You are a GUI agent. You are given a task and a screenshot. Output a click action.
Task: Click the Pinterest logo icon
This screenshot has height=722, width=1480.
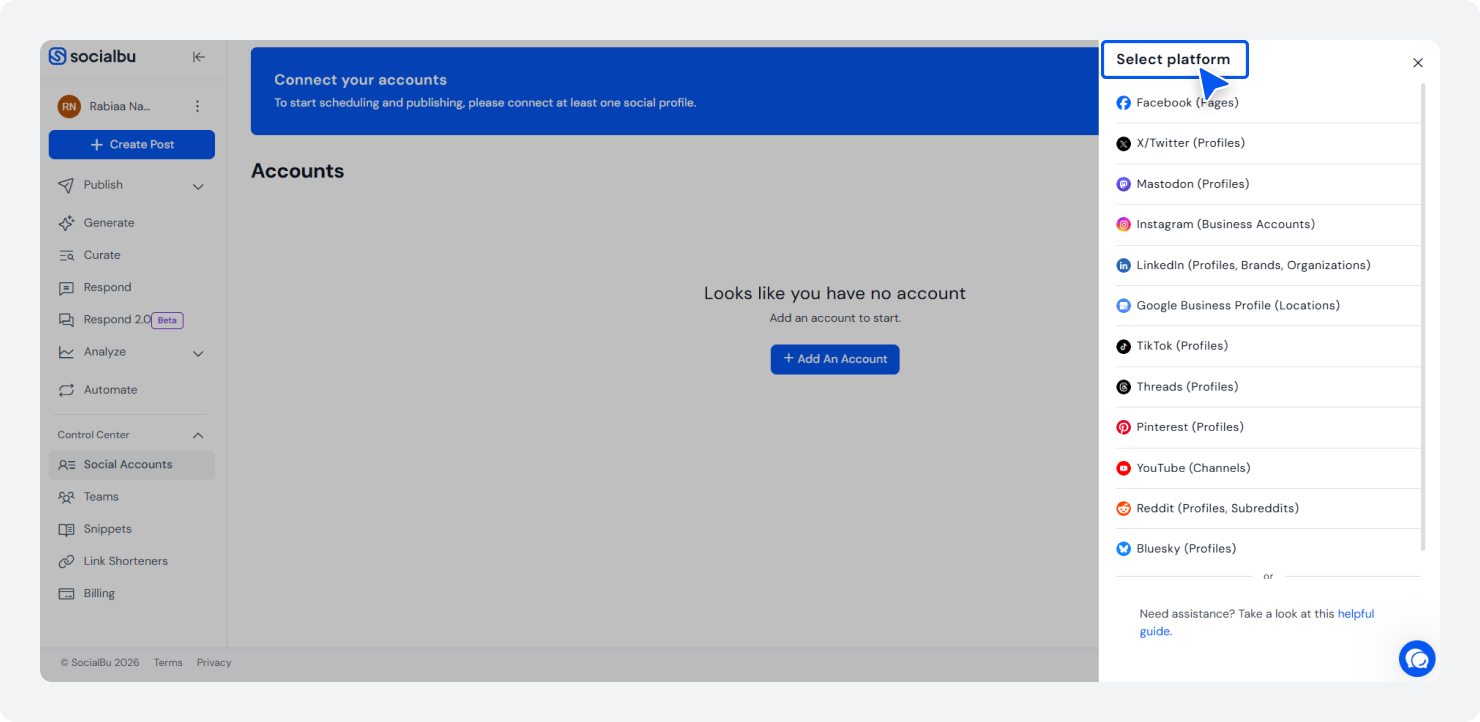click(1124, 427)
